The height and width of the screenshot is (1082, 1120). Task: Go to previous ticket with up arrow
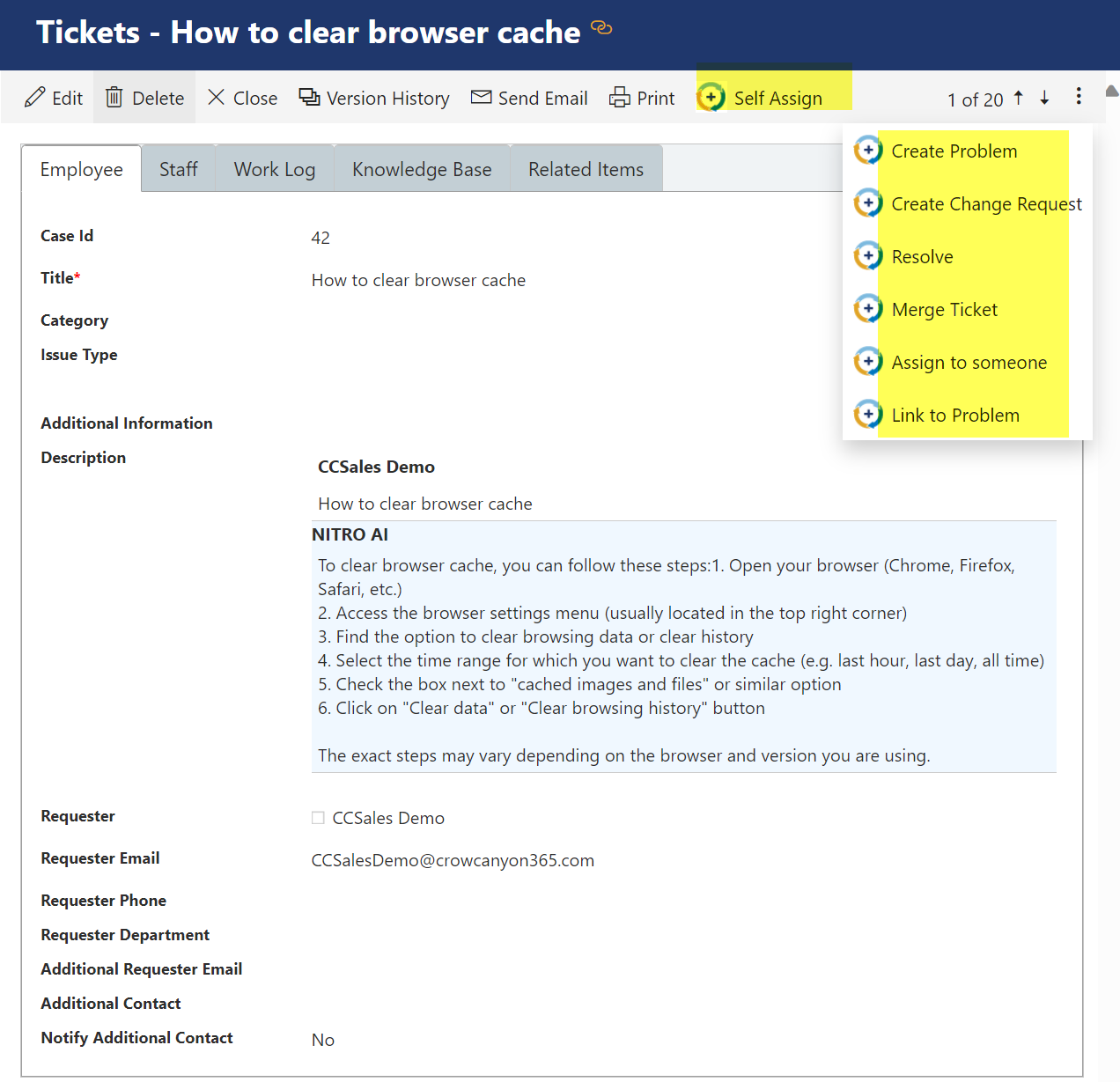click(1019, 98)
